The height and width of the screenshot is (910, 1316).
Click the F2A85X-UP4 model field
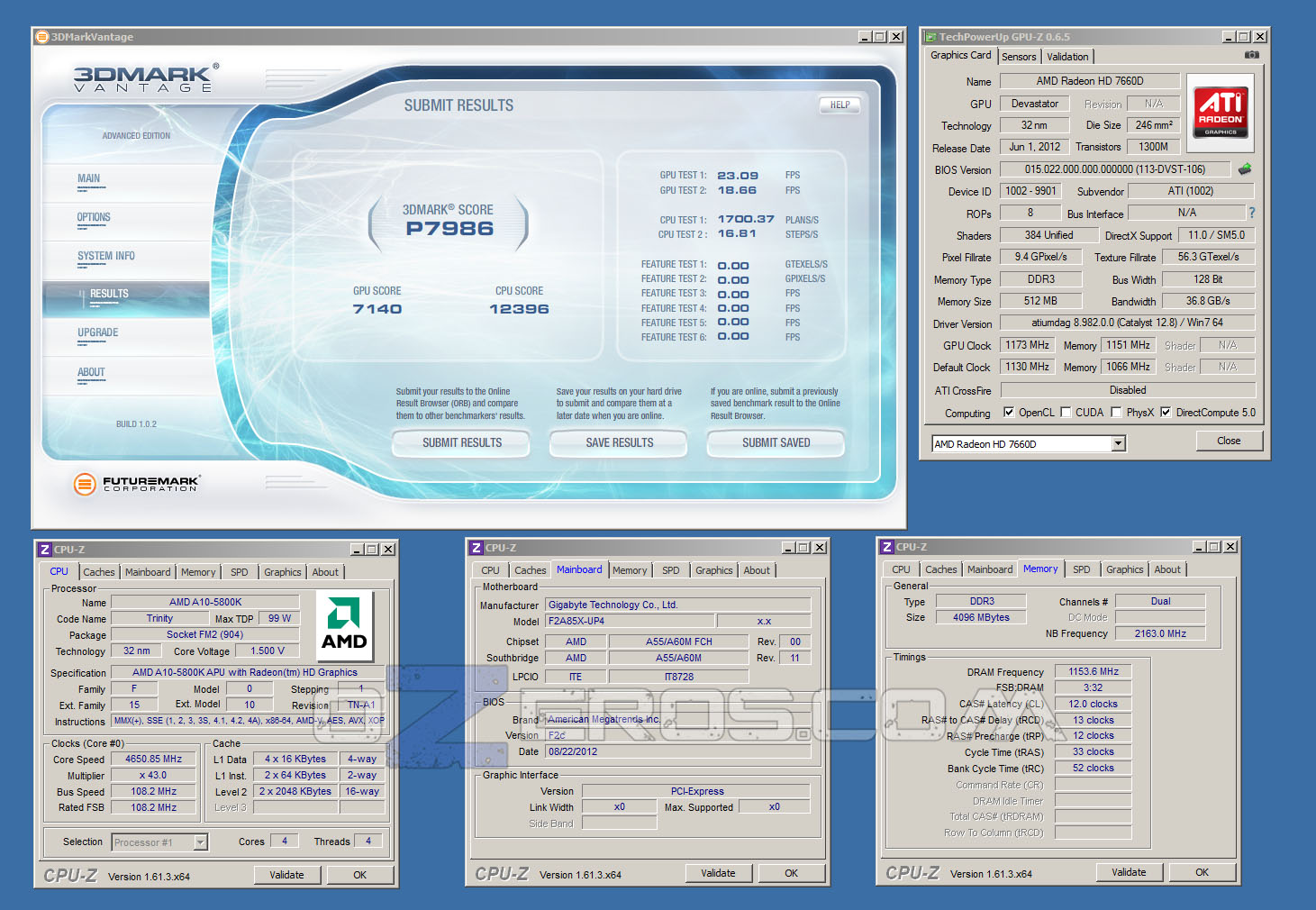[631, 621]
